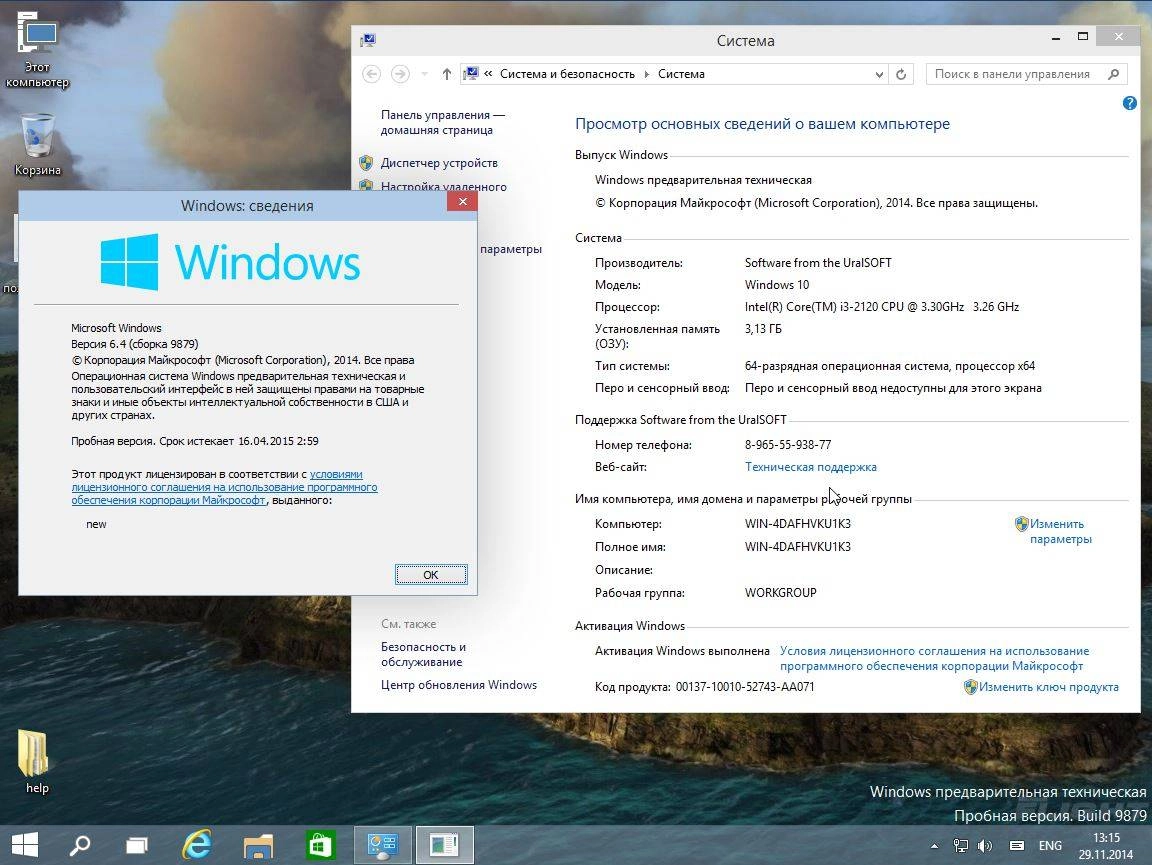Click 'Изменить параметры' link

pyautogui.click(x=1060, y=531)
